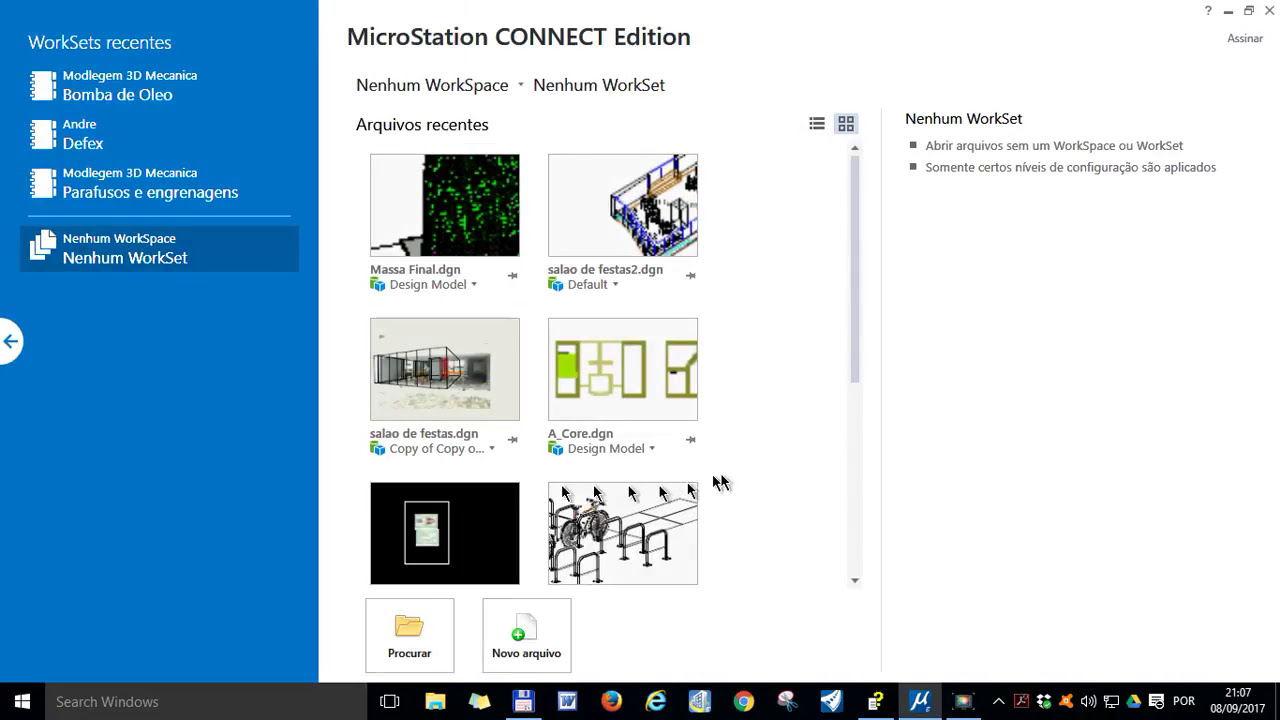The image size is (1280, 720).
Task: Open Task View on the taskbar
Action: 390,702
